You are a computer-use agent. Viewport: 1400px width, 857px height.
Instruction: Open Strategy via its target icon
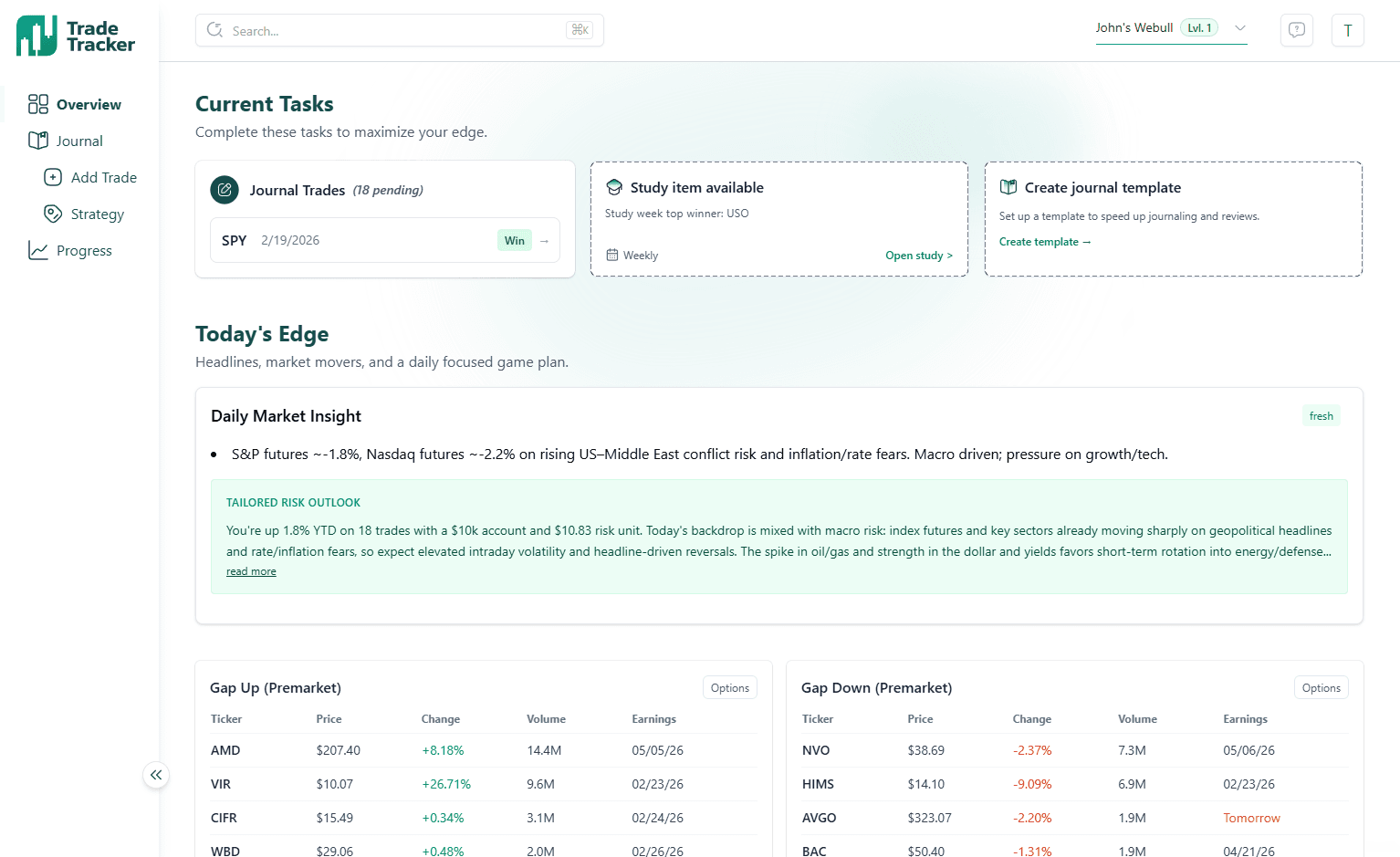(x=55, y=214)
